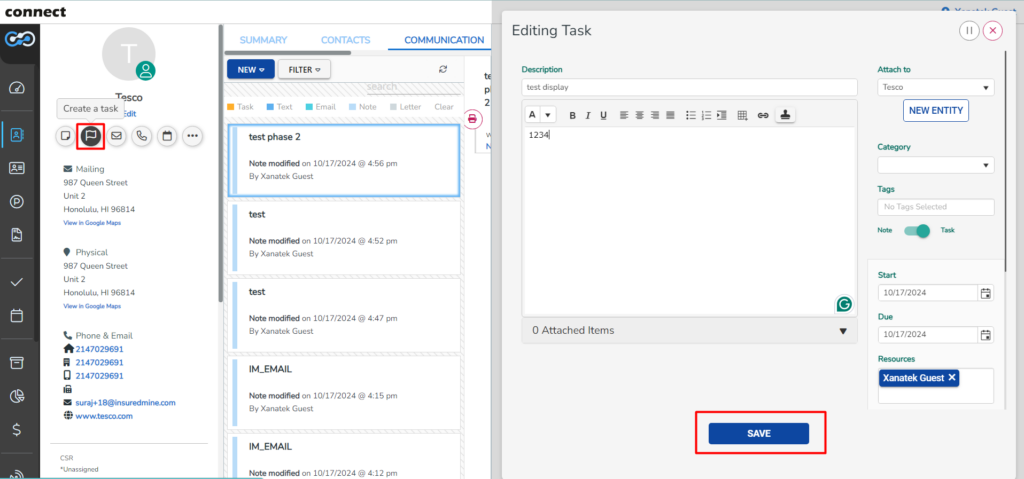Screen dimensions: 1024x479
Task: Insert a bulleted list
Action: 690,116
